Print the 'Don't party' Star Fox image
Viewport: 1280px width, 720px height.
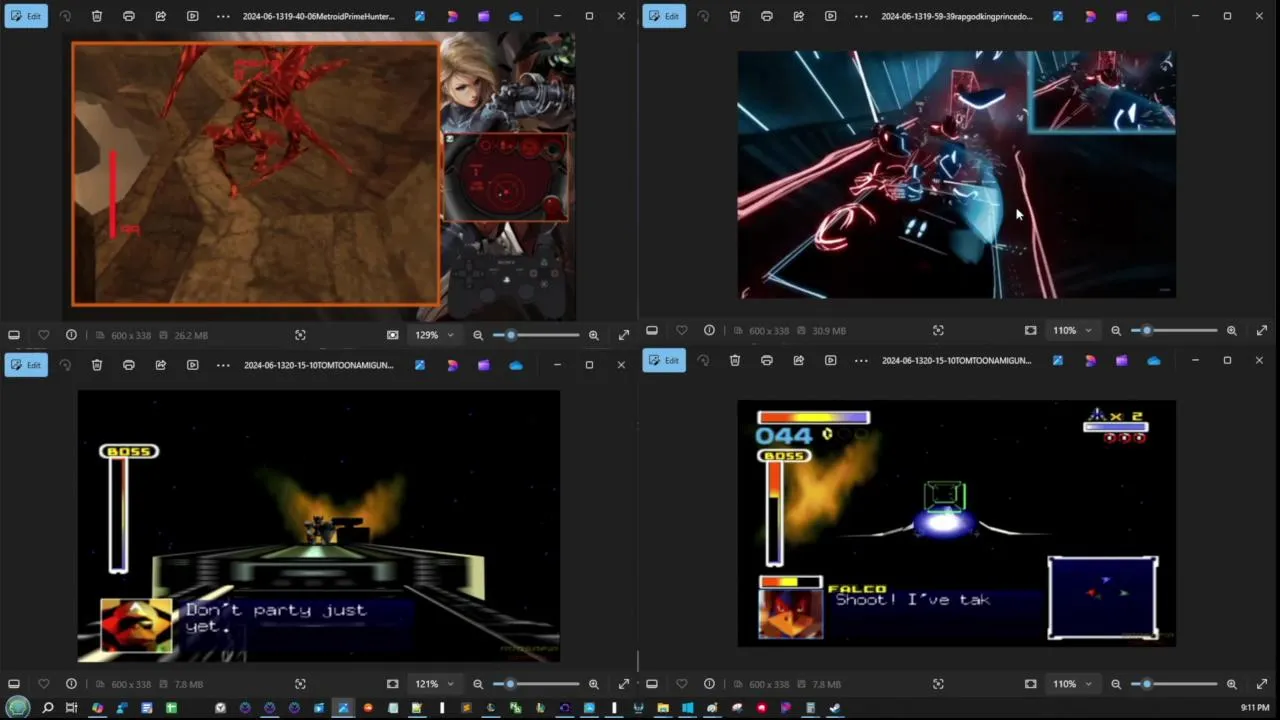point(129,365)
